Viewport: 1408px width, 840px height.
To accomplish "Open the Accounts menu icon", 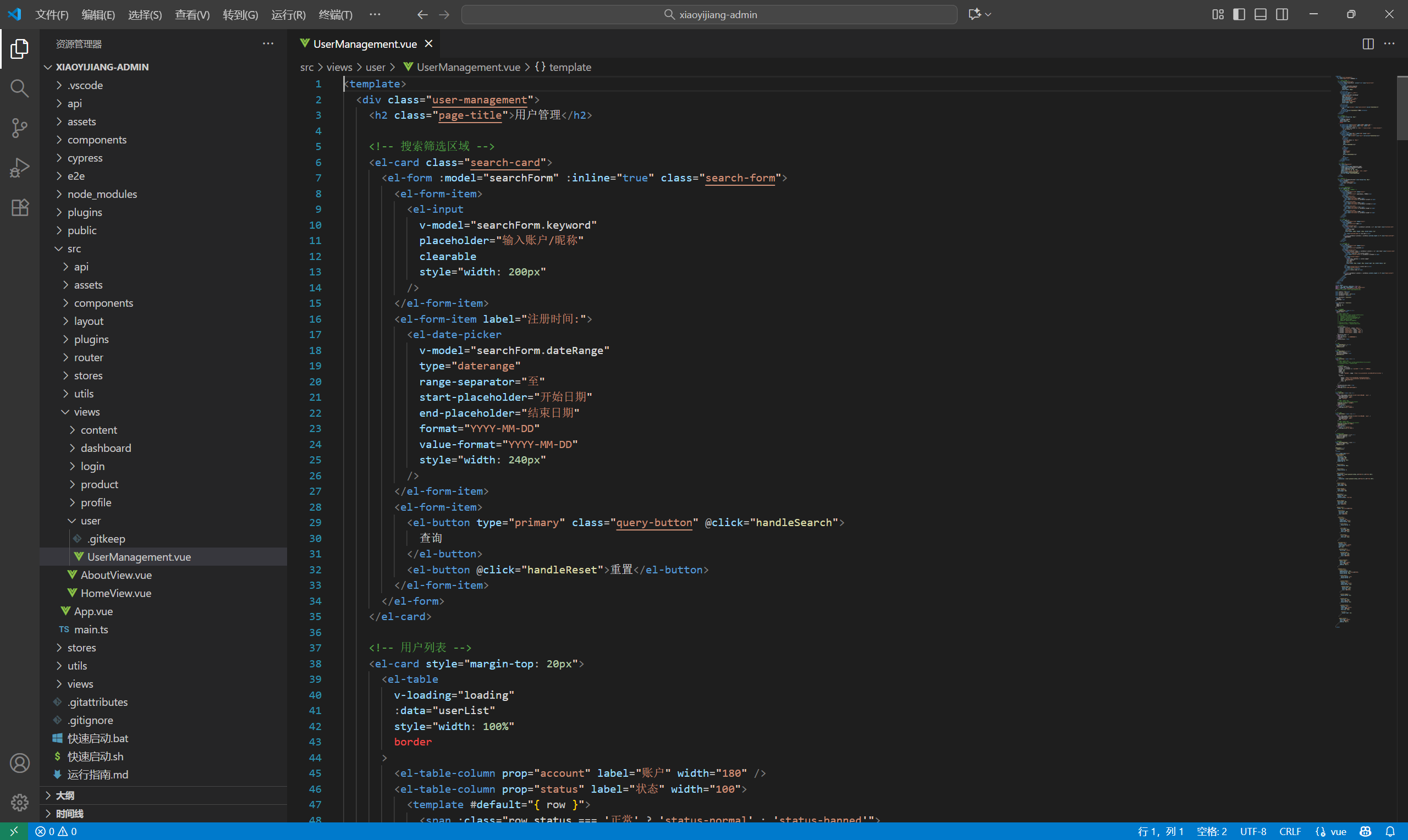I will [x=19, y=763].
